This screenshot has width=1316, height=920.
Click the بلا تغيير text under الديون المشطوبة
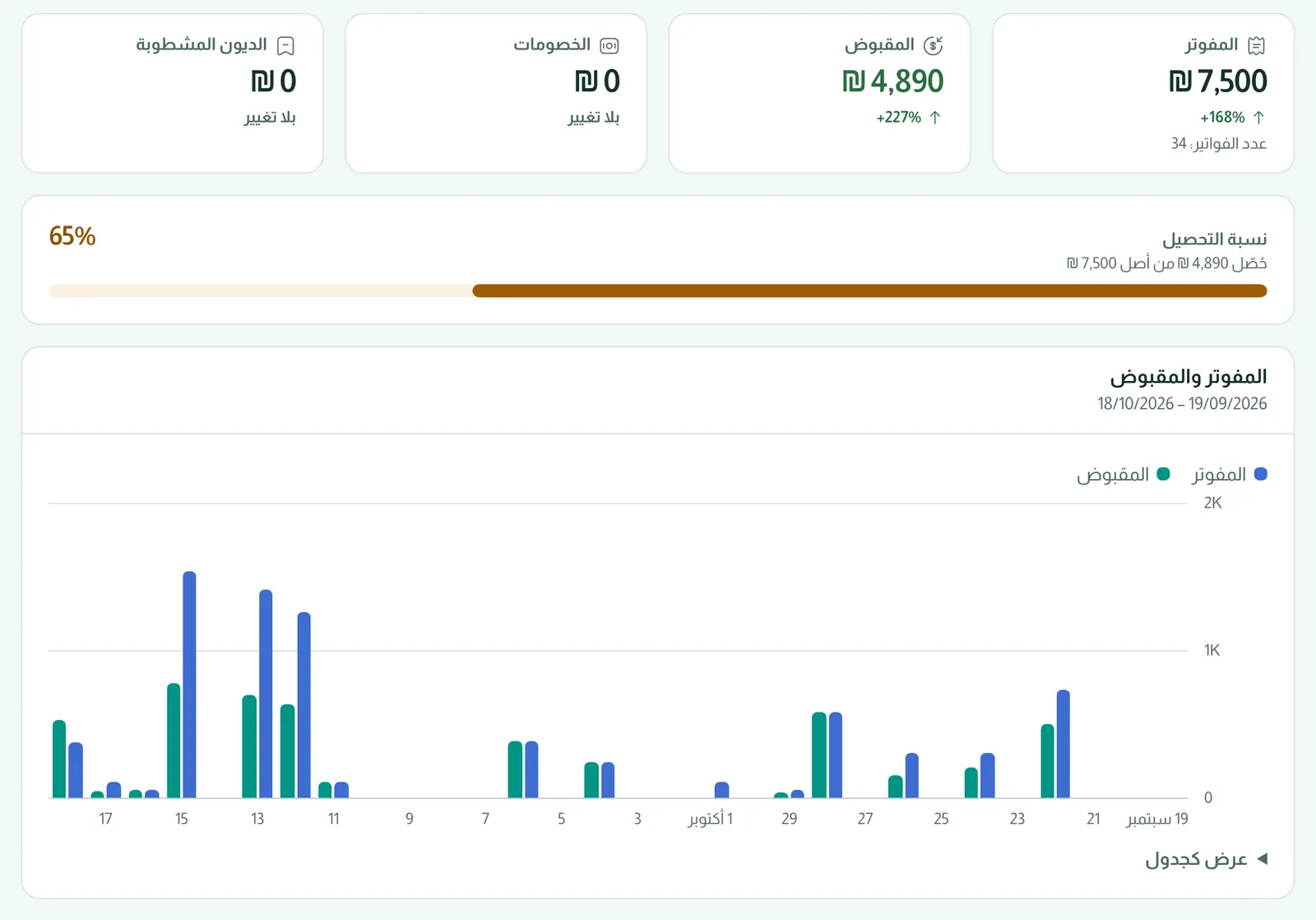coord(270,118)
